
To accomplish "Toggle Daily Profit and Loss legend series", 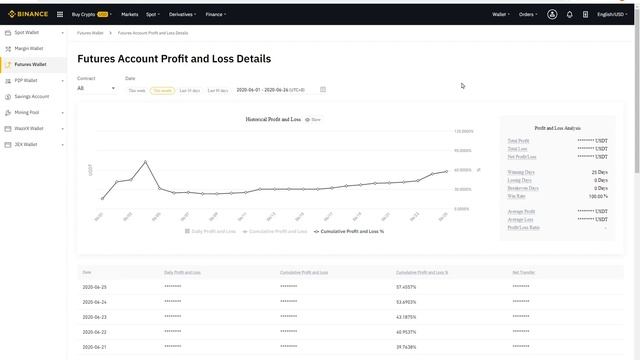I will pos(210,231).
